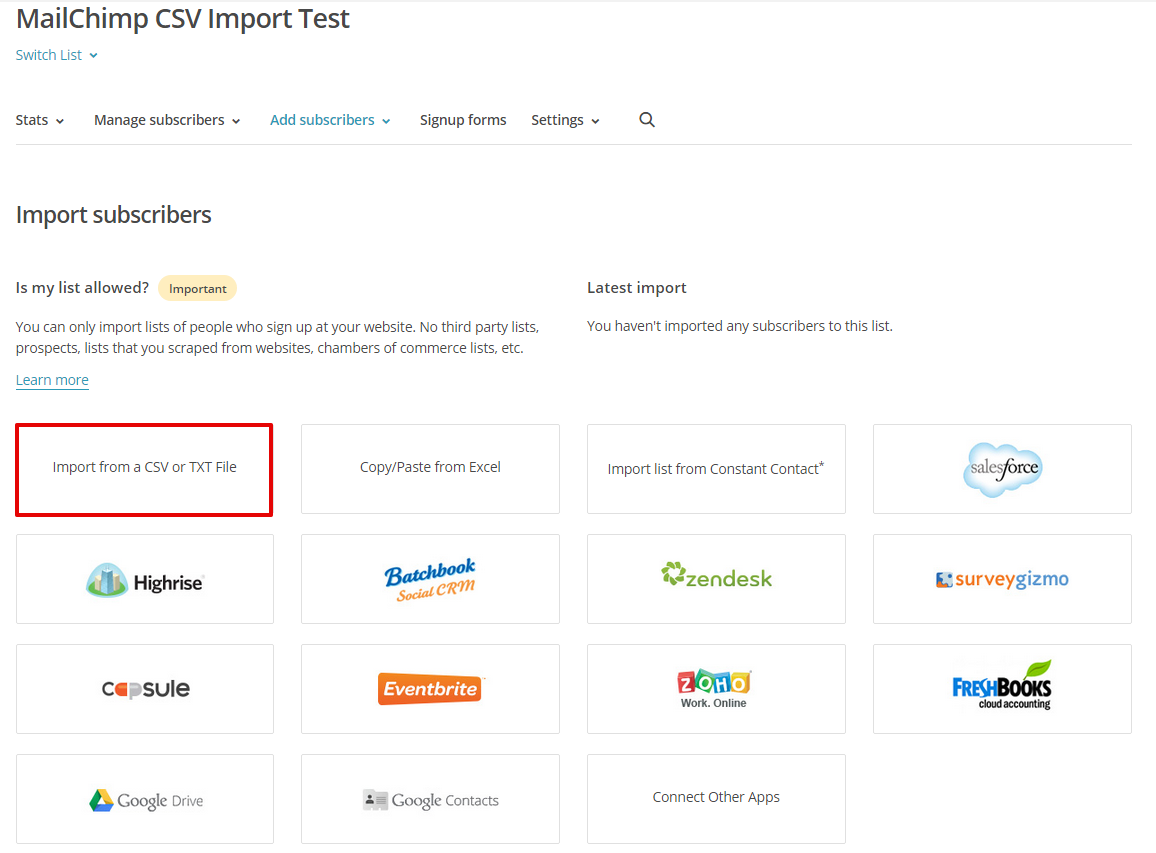
Task: Go to the Signup forms tab
Action: coord(463,120)
